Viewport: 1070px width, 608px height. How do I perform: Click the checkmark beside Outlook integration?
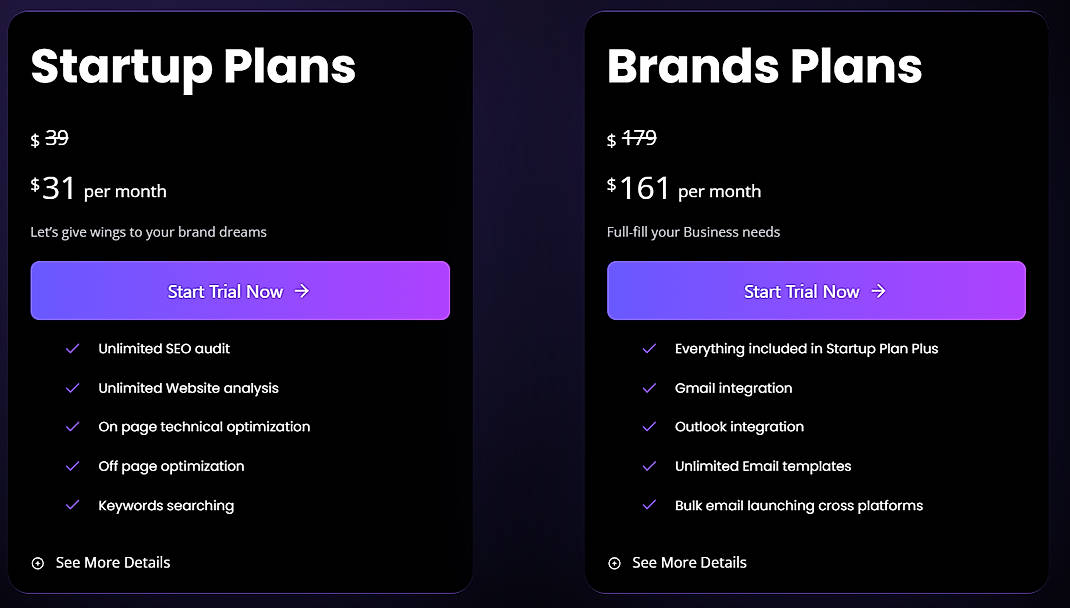click(x=649, y=427)
